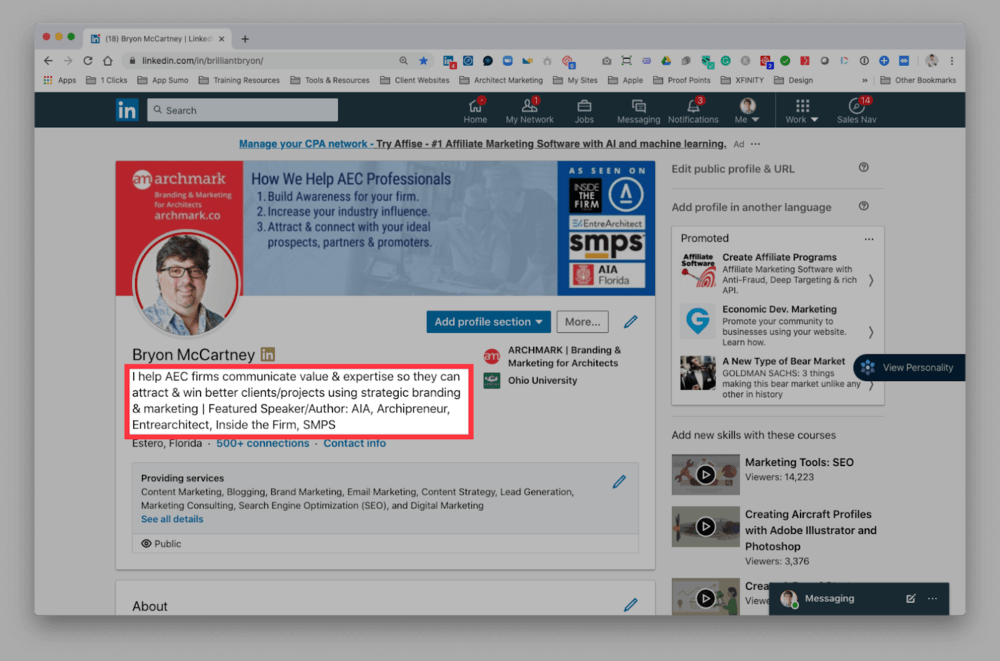Compose new message in Messaging bar
Viewport: 1000px width, 661px height.
pos(911,598)
